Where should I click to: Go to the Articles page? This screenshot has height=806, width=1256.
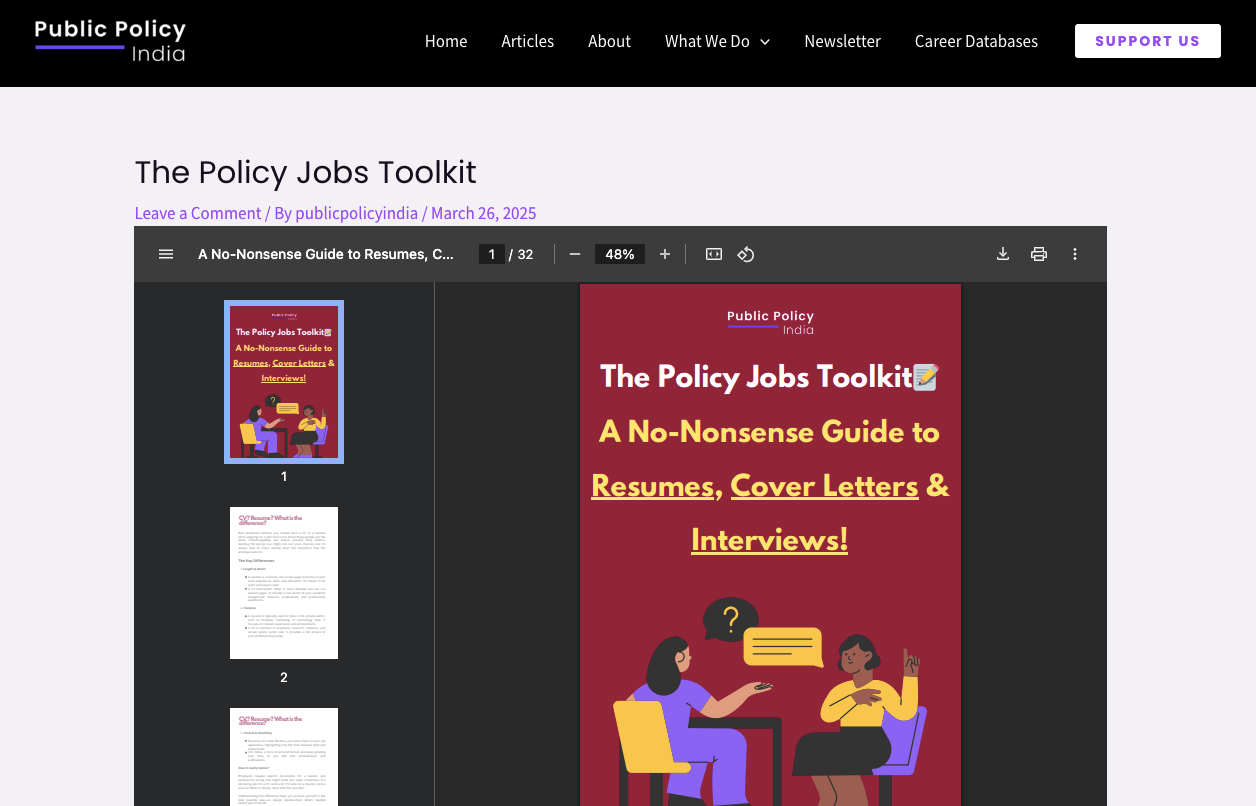click(x=528, y=41)
